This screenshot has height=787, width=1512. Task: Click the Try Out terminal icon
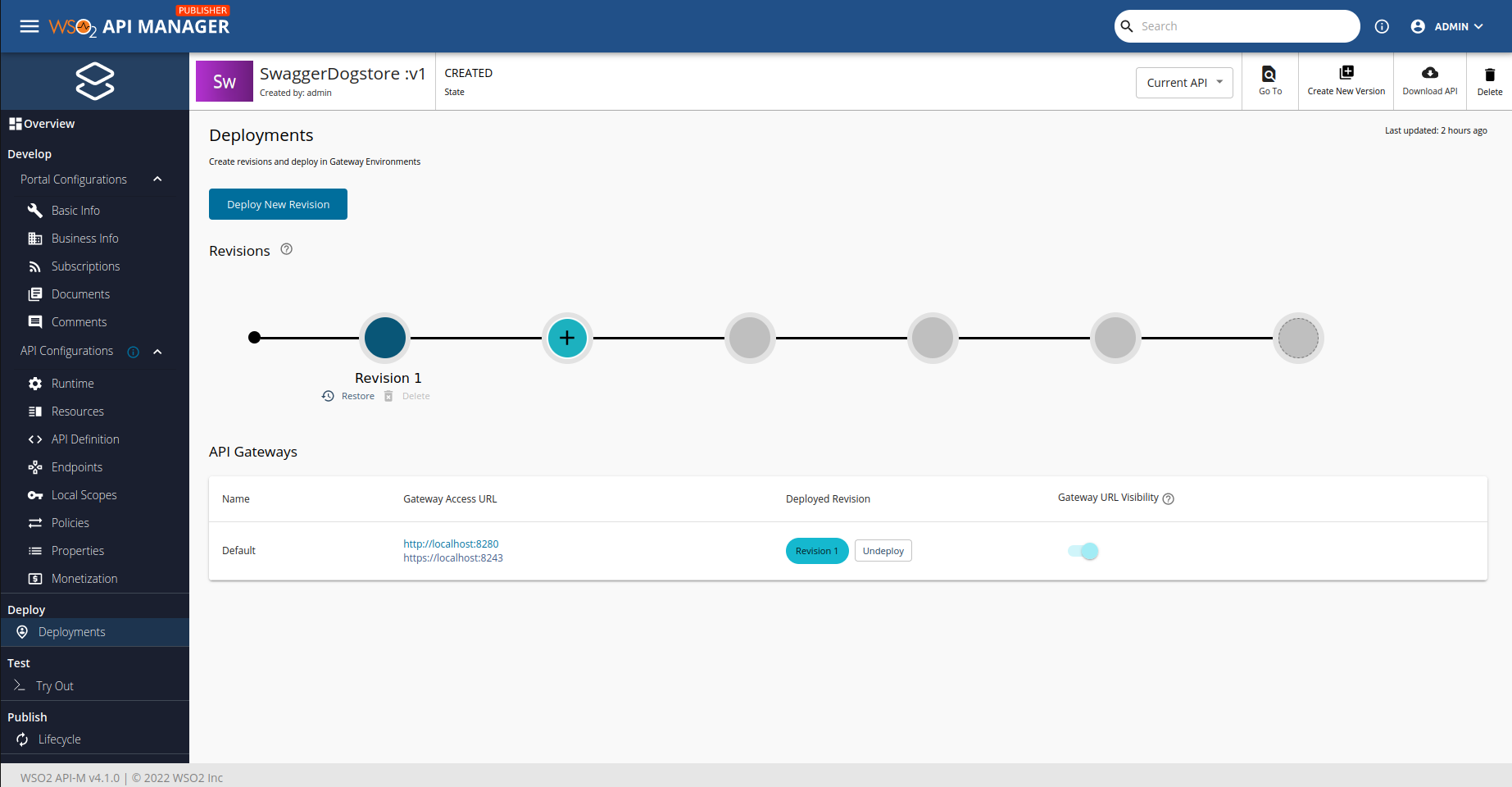(20, 685)
